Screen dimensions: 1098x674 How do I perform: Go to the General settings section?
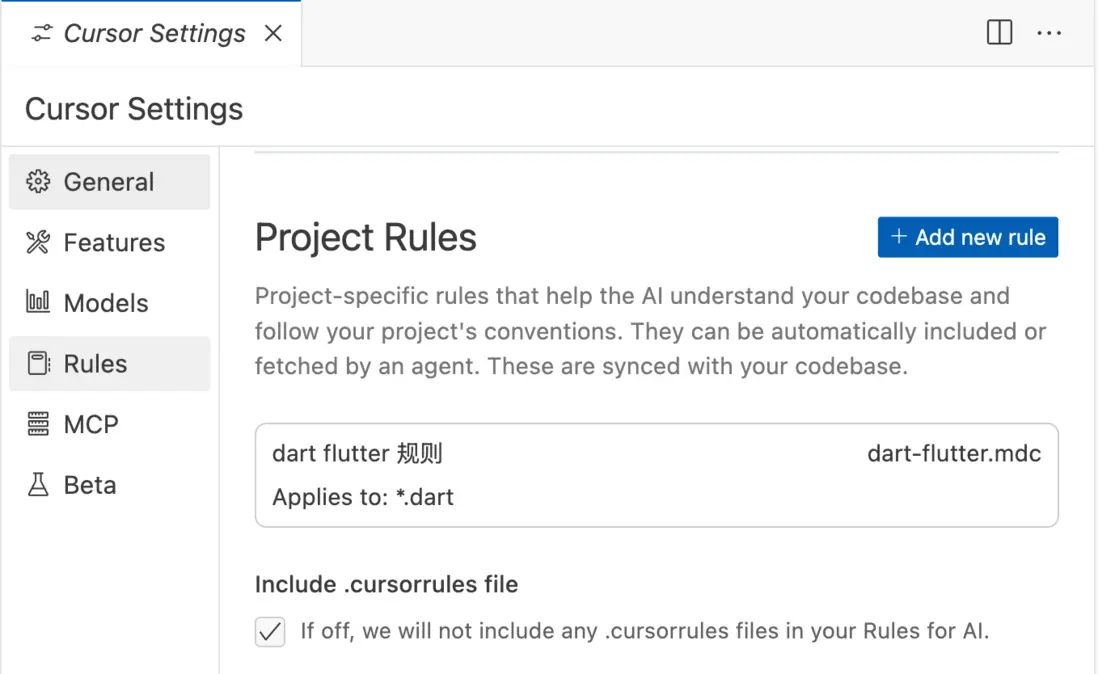[109, 182]
